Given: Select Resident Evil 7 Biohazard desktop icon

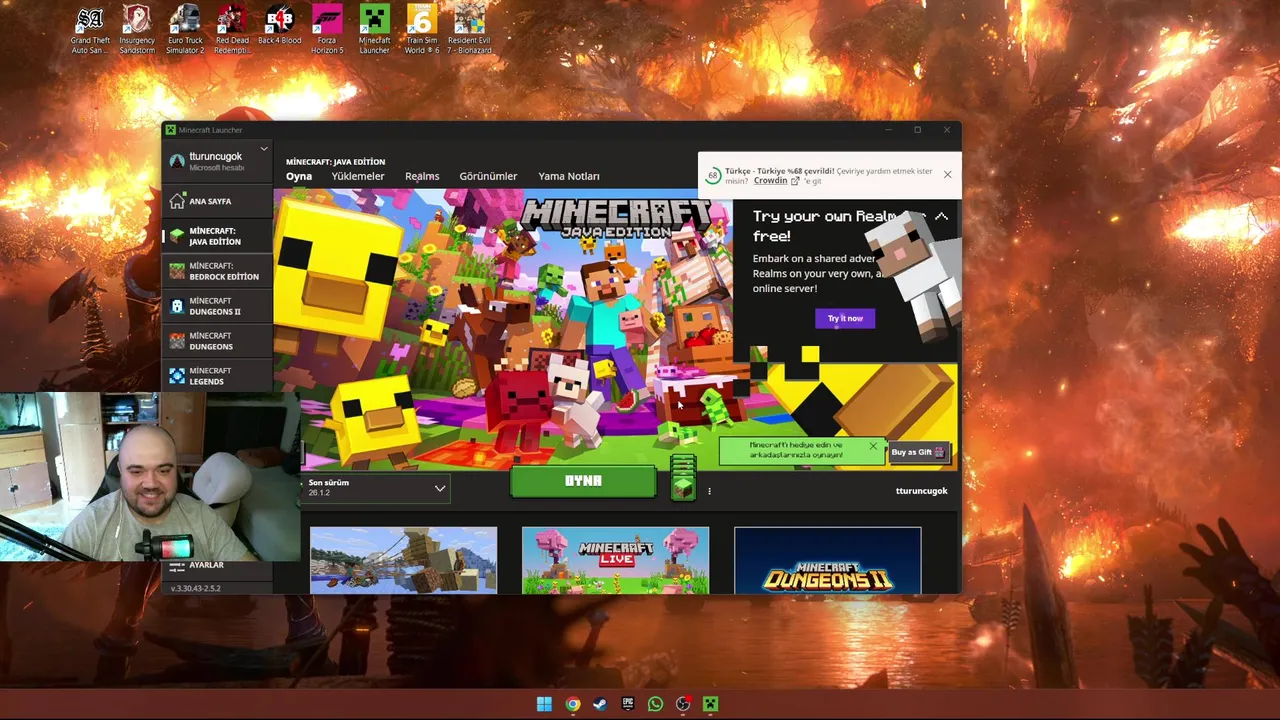Looking at the screenshot, I should [x=469, y=30].
